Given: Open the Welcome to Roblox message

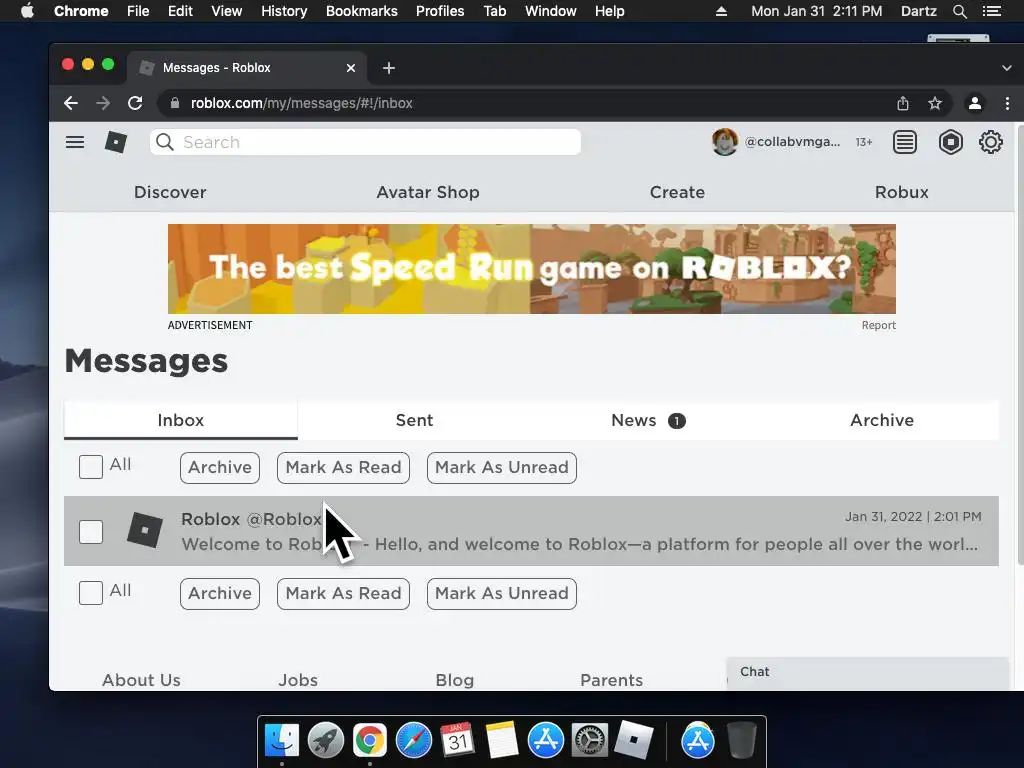Looking at the screenshot, I should coord(532,531).
